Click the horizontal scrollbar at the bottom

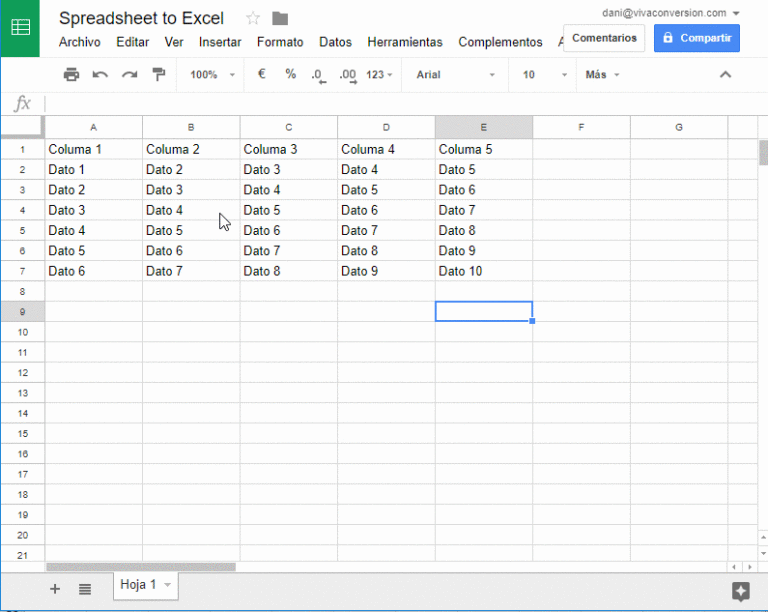coord(140,567)
